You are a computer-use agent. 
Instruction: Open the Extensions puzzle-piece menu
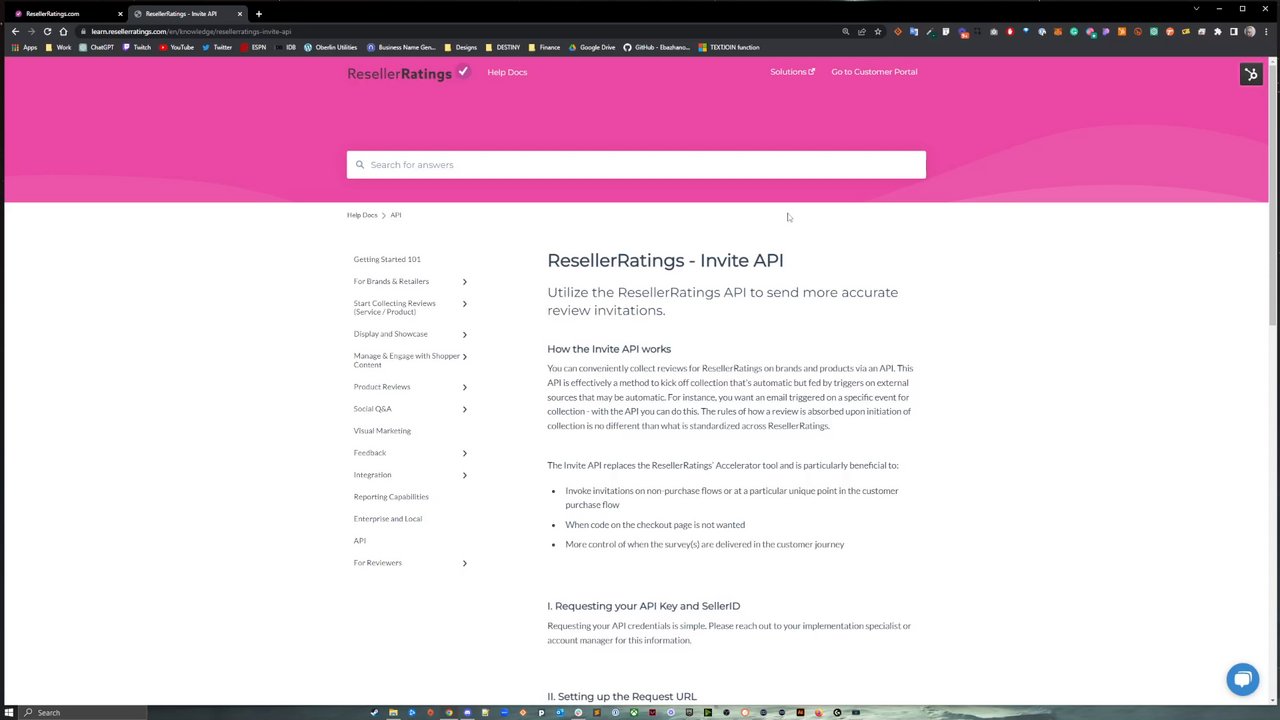pos(1217,31)
